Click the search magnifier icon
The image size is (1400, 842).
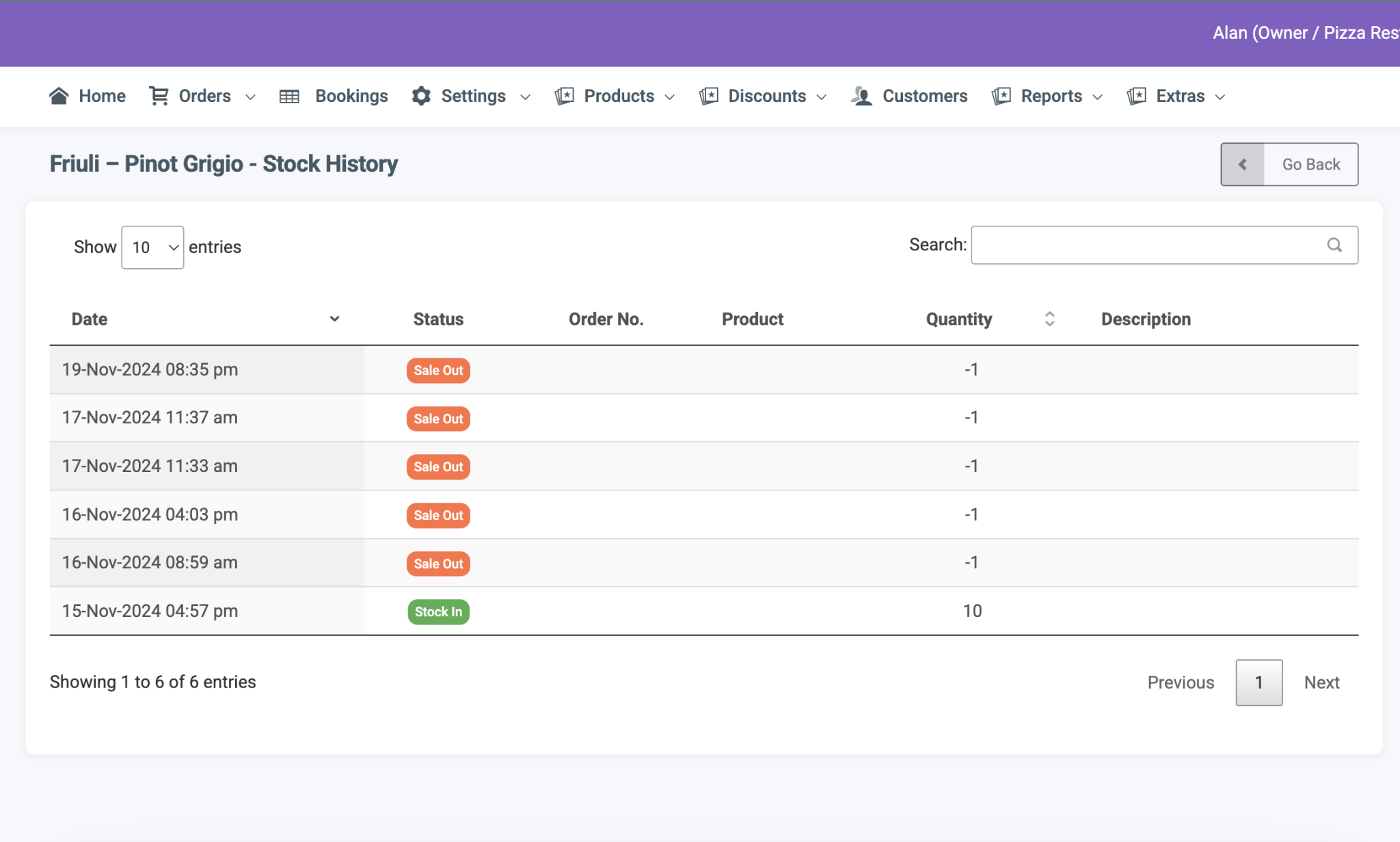[x=1334, y=245]
